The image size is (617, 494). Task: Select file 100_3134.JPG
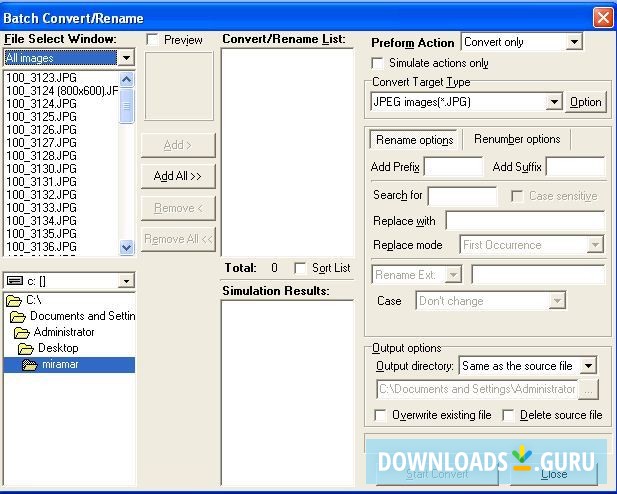point(41,221)
